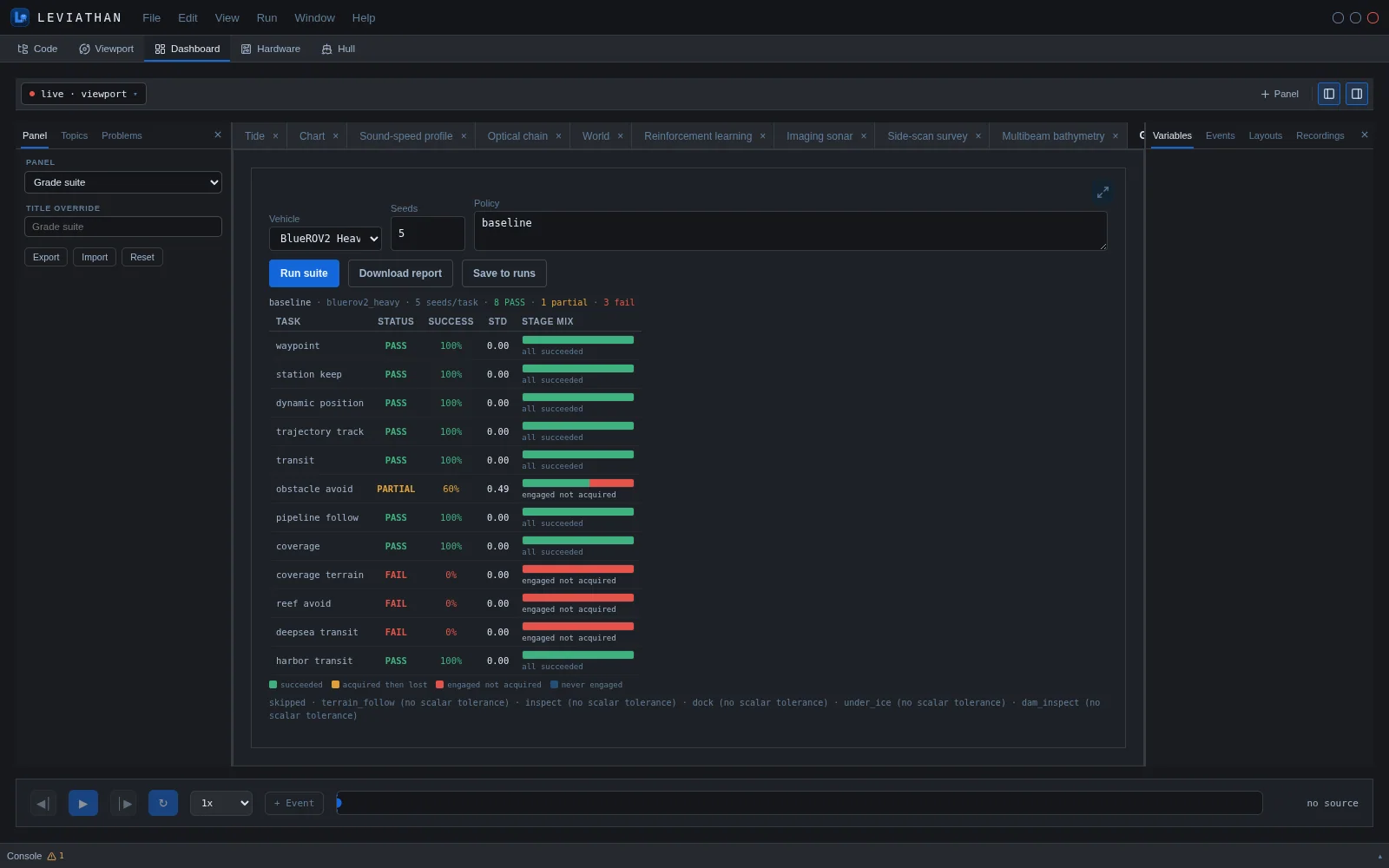Close the Optical chain tab
1389x868 pixels.
coord(558,136)
